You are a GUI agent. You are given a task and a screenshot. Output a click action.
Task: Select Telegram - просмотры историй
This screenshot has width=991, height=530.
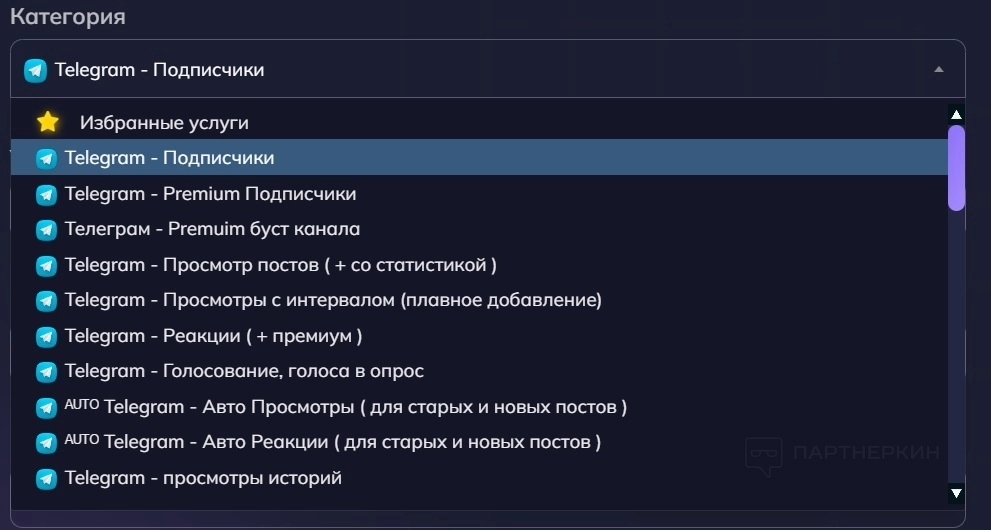203,479
